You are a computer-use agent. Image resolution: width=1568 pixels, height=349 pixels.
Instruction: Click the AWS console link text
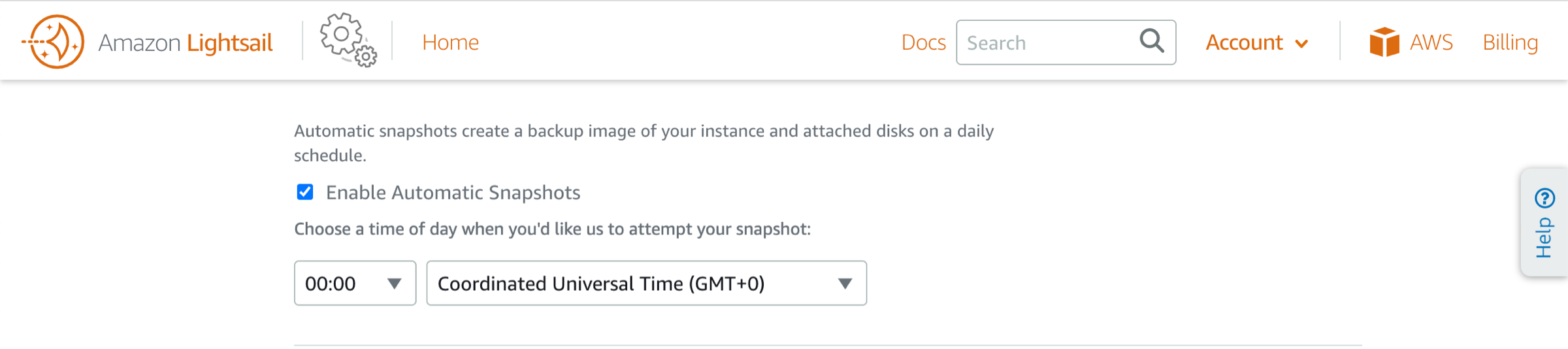point(1431,42)
